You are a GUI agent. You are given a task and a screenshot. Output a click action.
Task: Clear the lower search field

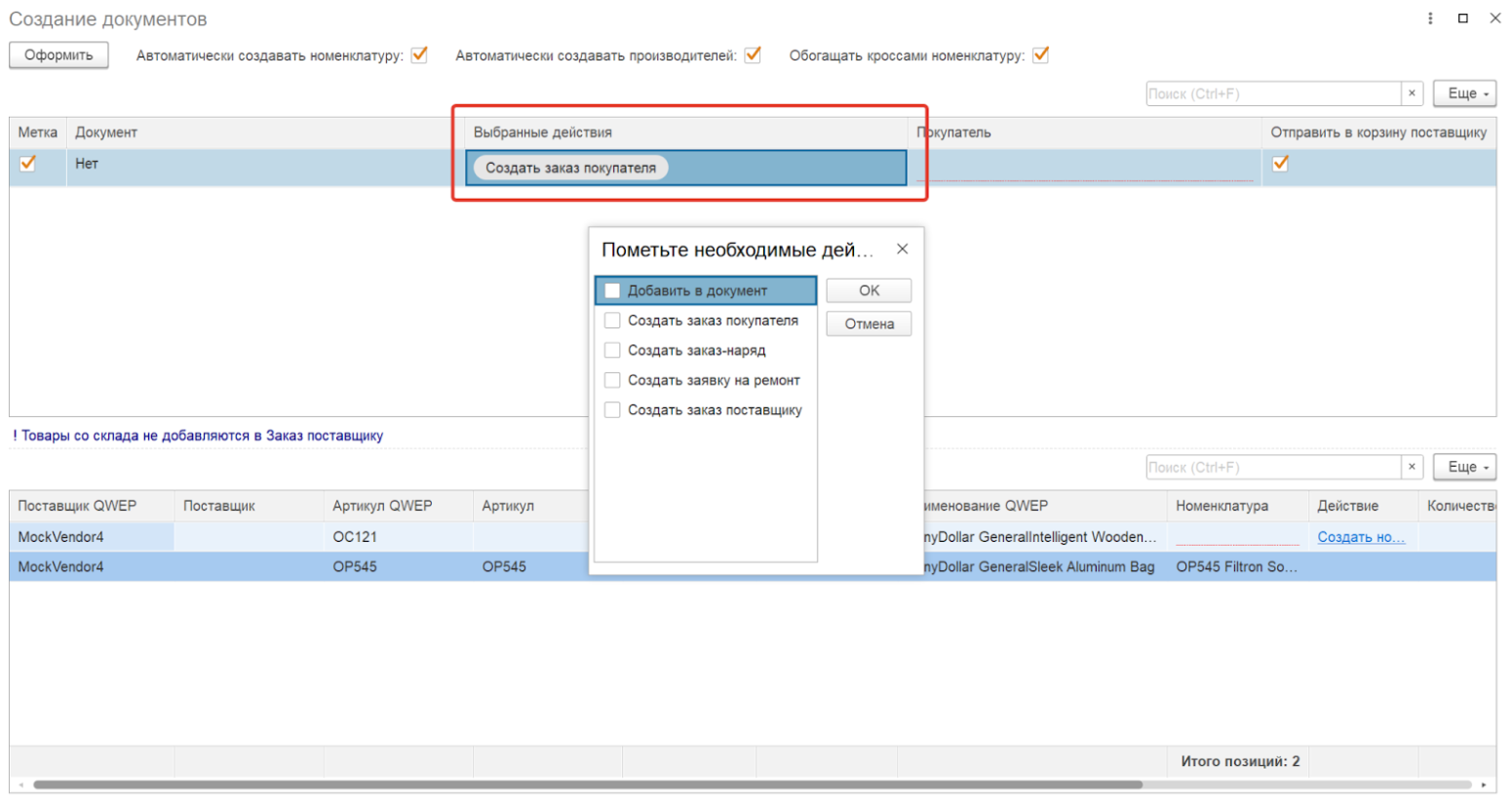pyautogui.click(x=1412, y=468)
